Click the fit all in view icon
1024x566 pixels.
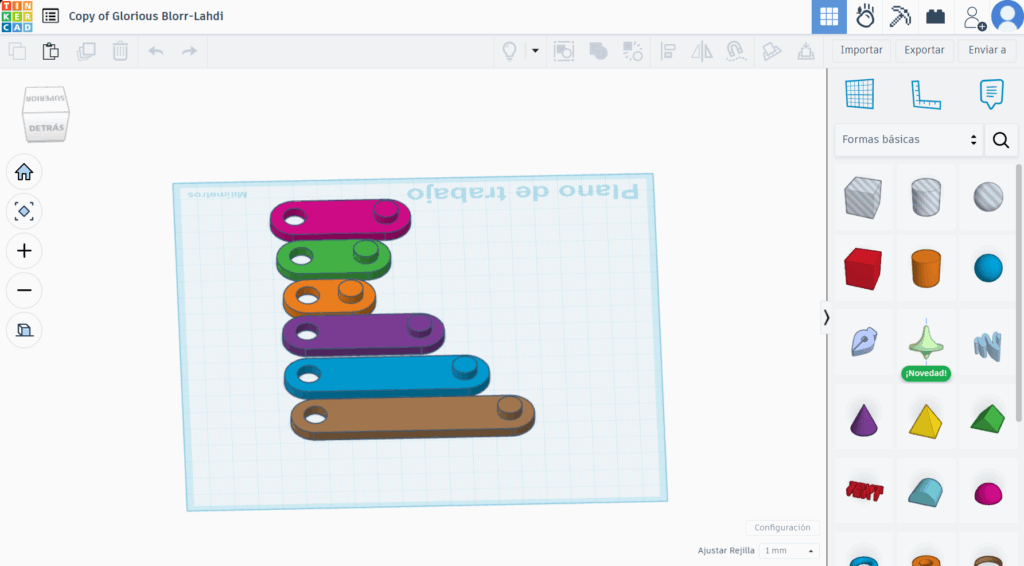pos(24,211)
